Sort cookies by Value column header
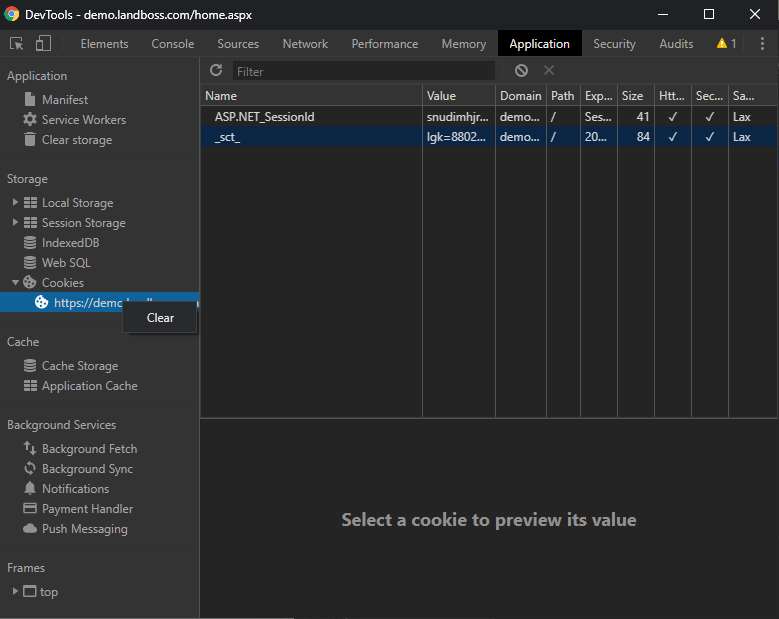The width and height of the screenshot is (779, 619). [x=459, y=96]
